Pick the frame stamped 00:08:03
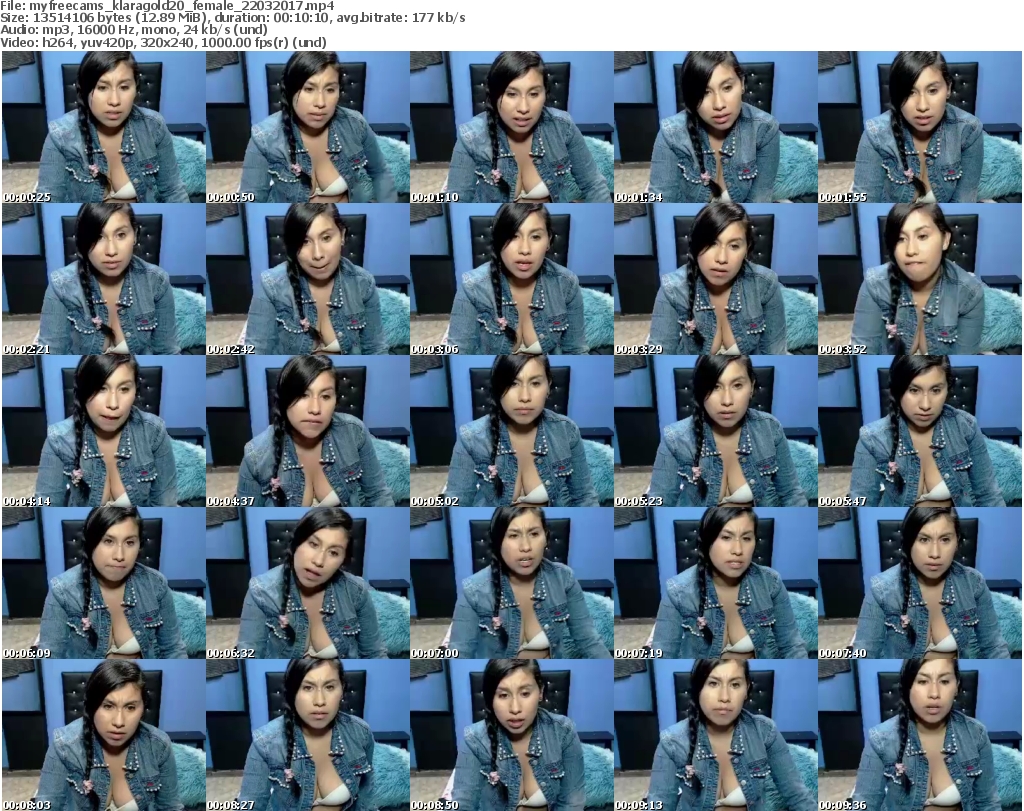 coord(104,735)
